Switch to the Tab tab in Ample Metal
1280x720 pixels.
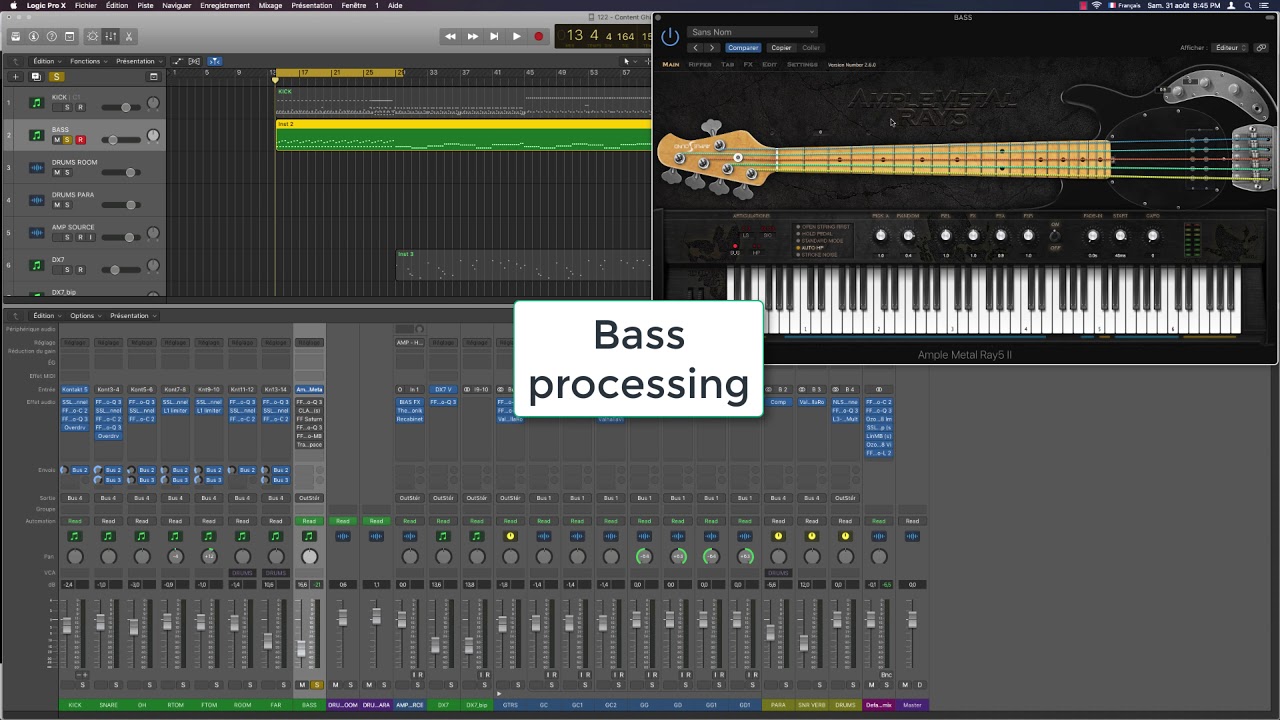click(x=727, y=64)
